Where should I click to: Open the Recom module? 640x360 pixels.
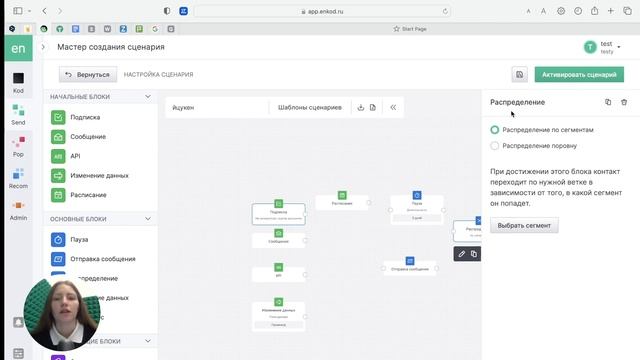click(x=18, y=178)
